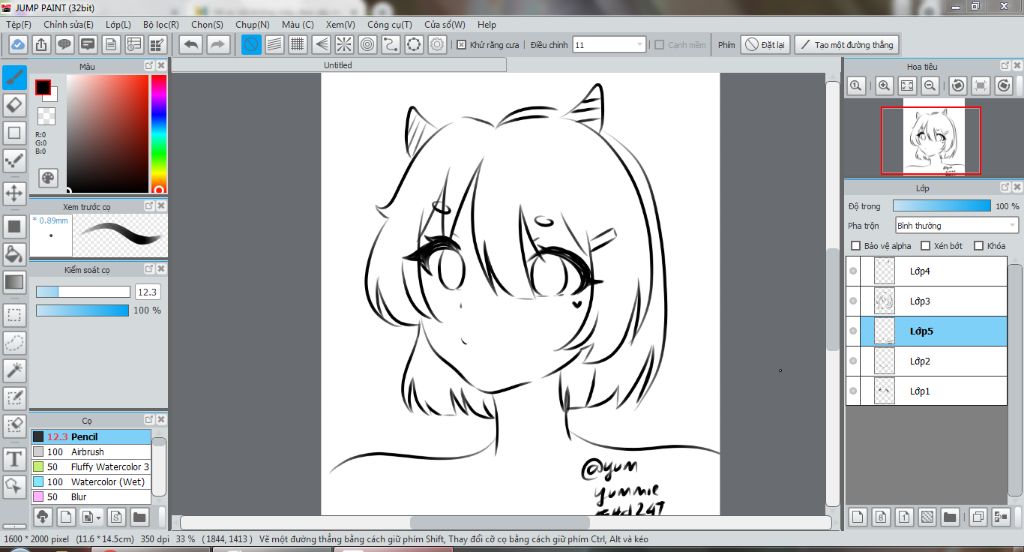
Task: Enable concentric circle snap guide
Action: (x=368, y=44)
